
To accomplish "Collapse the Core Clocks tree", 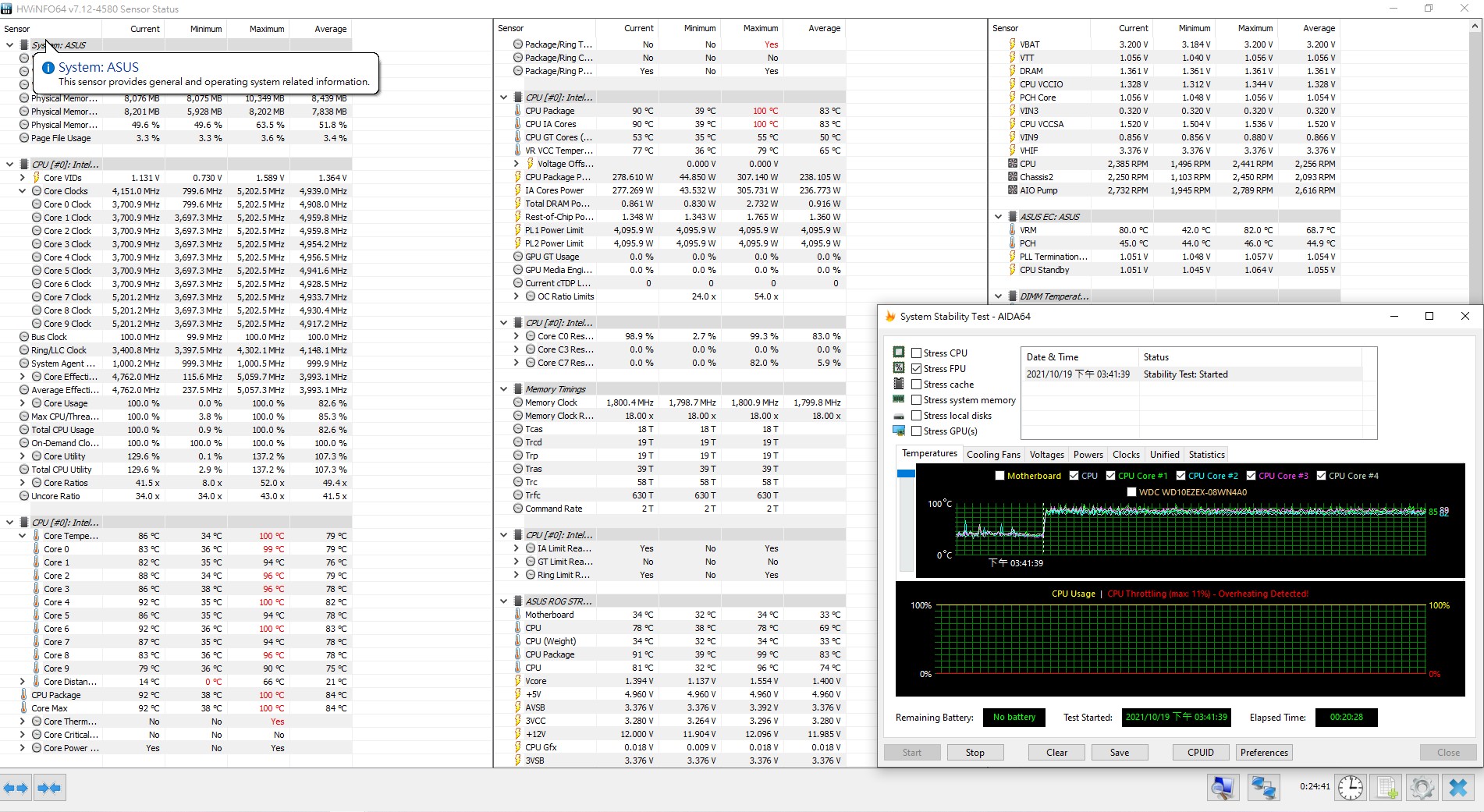I will pos(23,191).
